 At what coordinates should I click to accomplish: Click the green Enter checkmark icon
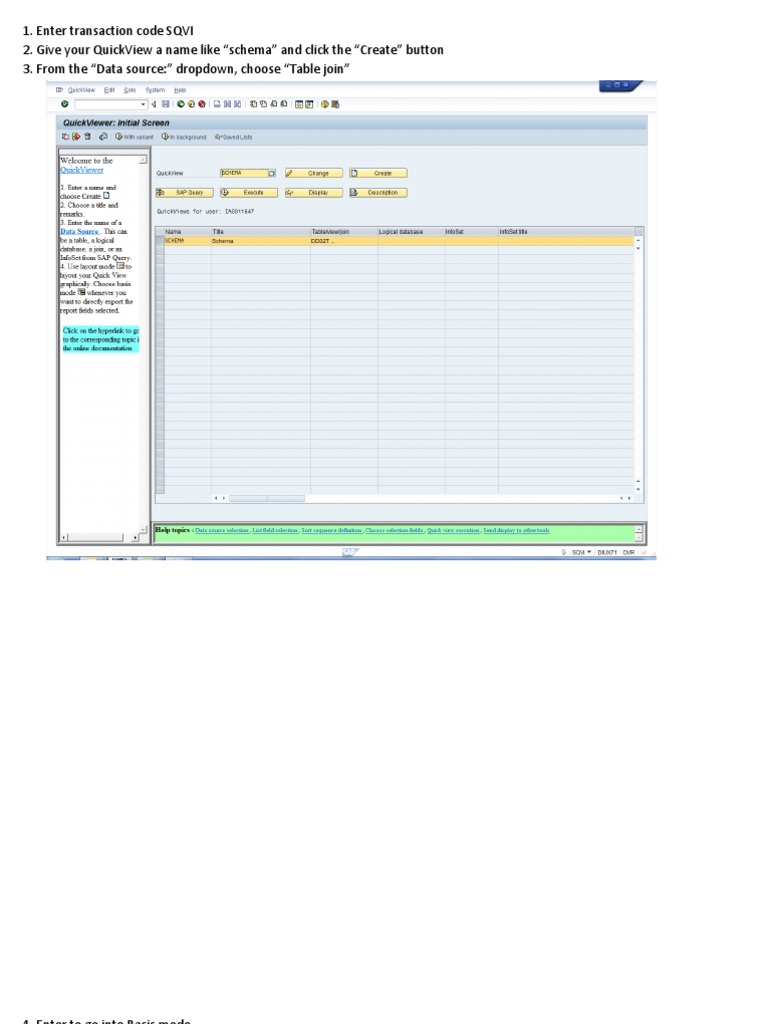tap(65, 104)
